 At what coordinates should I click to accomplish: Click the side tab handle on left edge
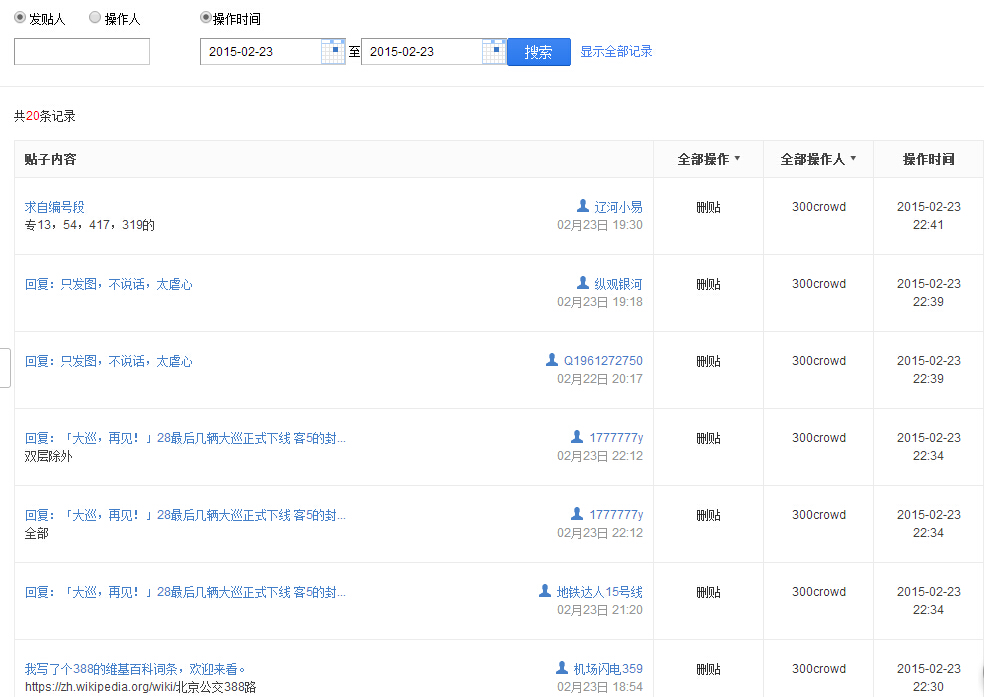pos(5,368)
